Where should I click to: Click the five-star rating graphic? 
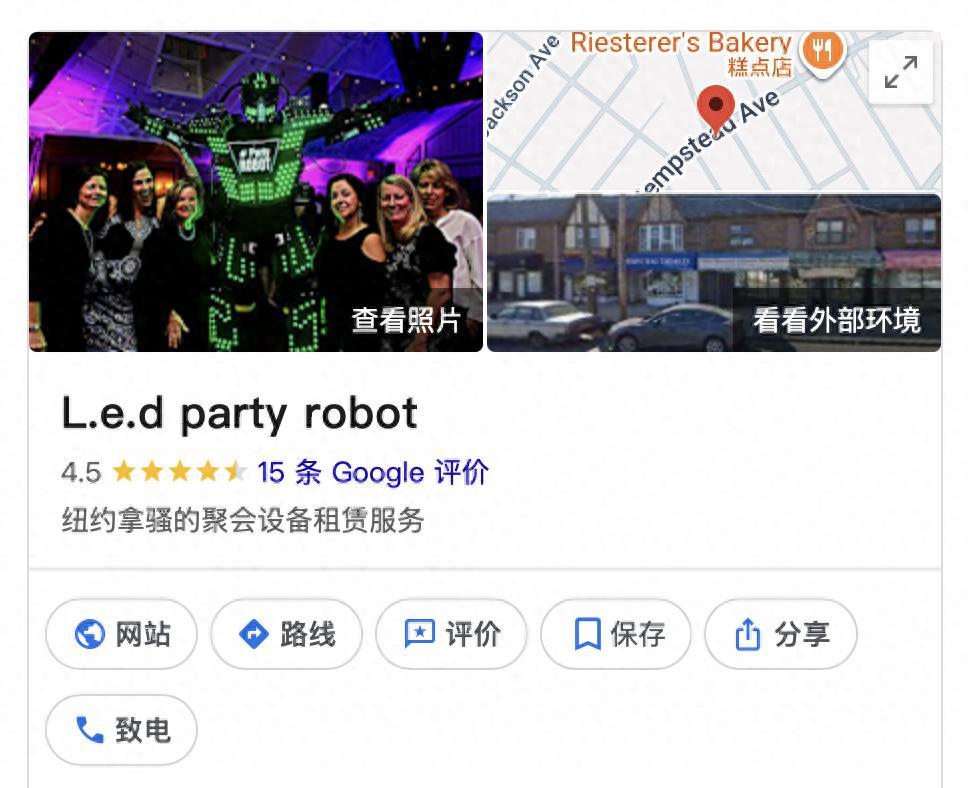180,472
